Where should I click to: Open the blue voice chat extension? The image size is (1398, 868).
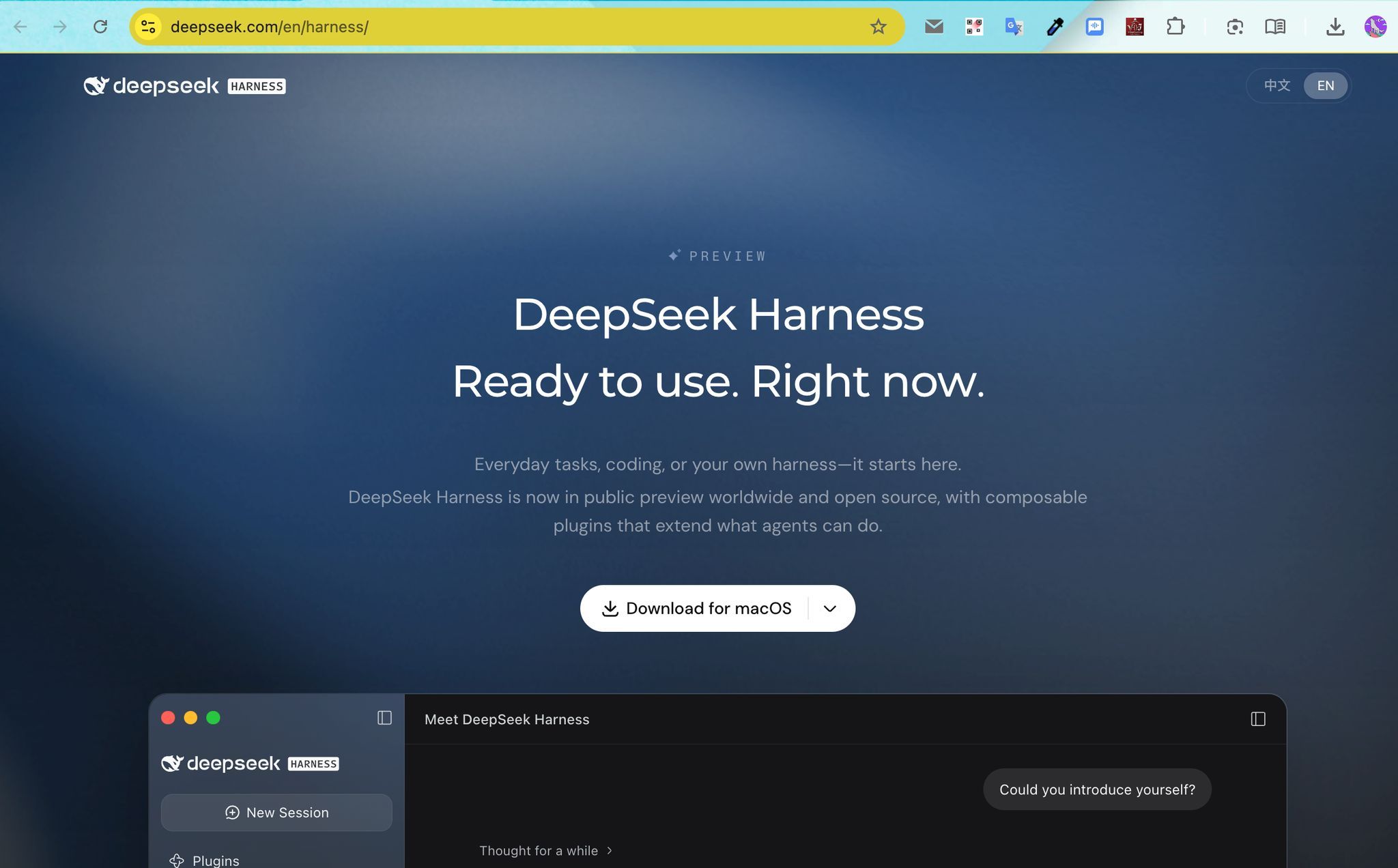(1094, 27)
